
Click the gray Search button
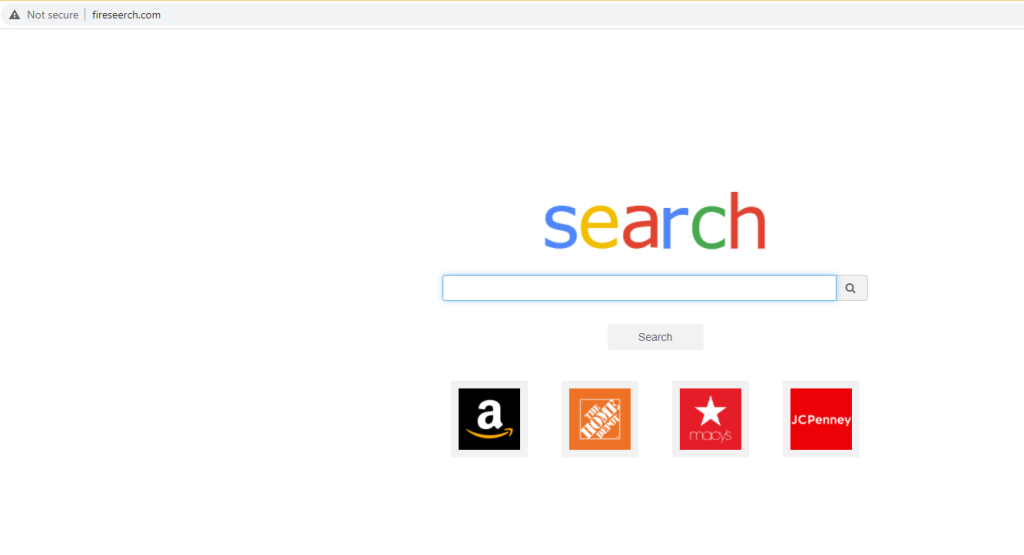[x=655, y=337]
